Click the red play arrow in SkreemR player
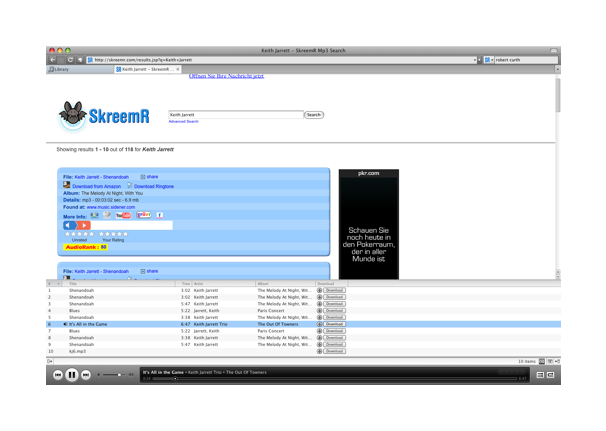 tap(83, 225)
